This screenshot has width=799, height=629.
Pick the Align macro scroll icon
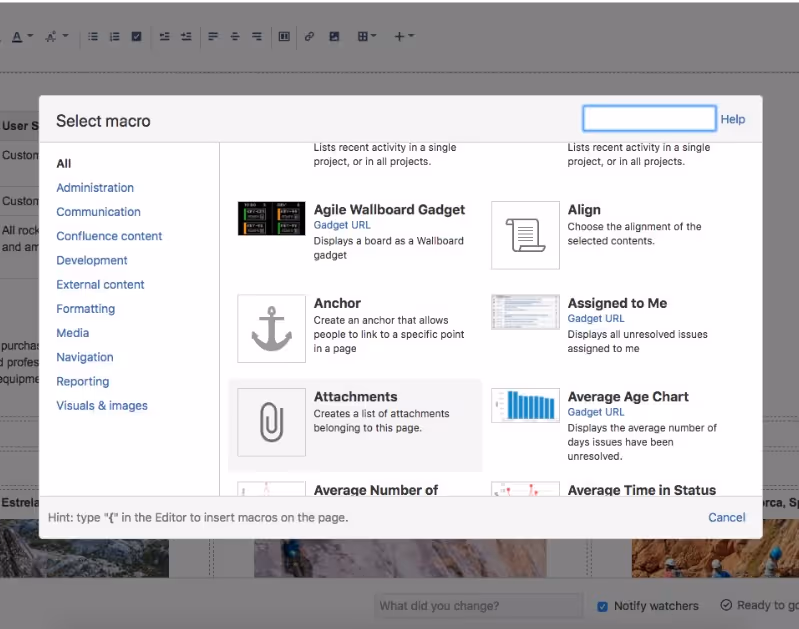[x=525, y=235]
